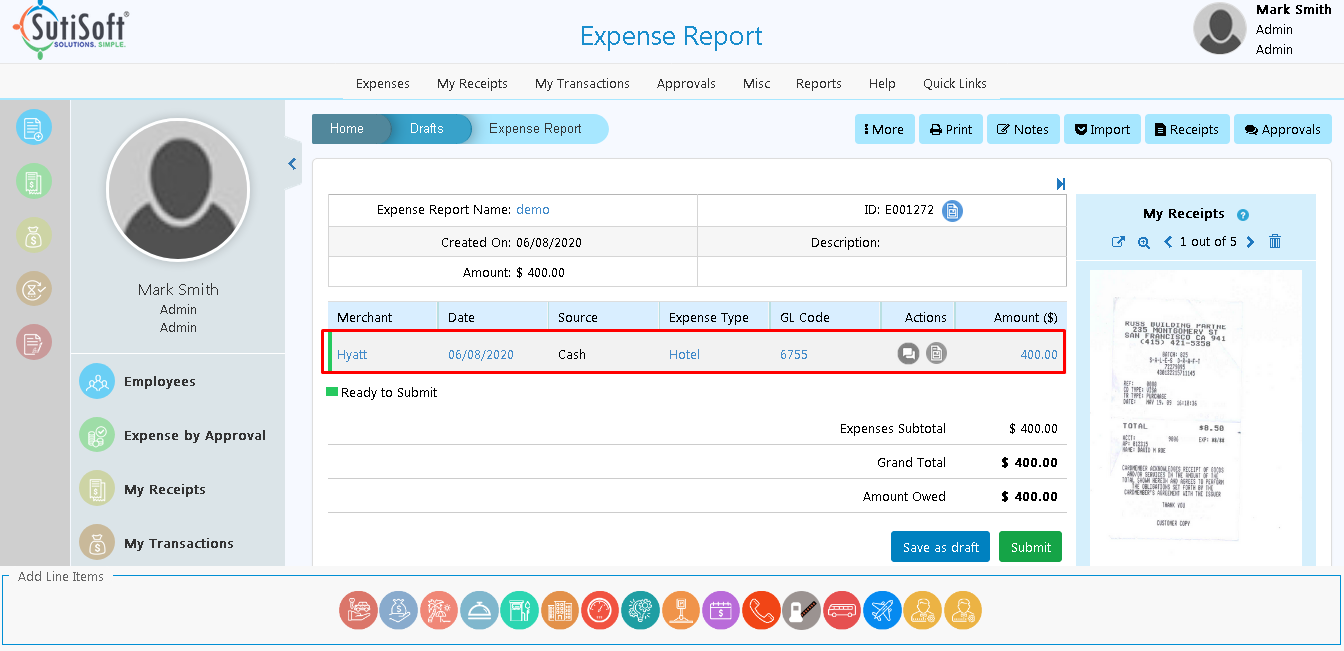Screen dimensions: 1344x651
Task: Collapse the left sidebar panel chevron
Action: (292, 164)
